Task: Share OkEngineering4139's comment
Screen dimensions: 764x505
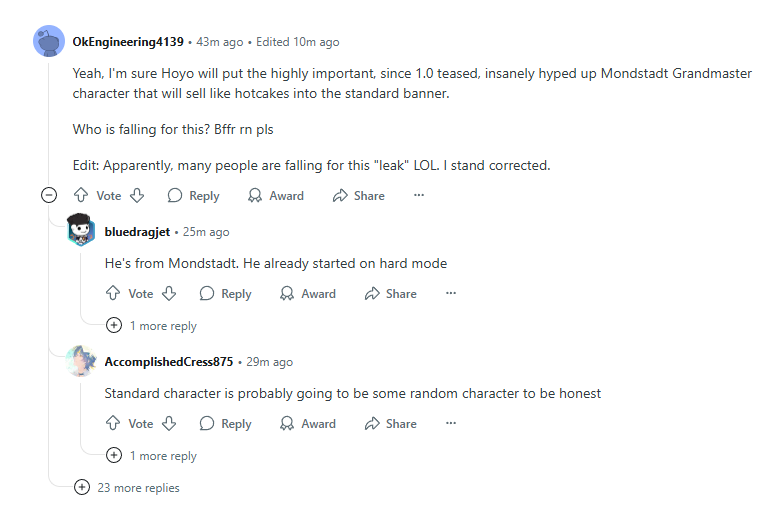Action: 359,195
